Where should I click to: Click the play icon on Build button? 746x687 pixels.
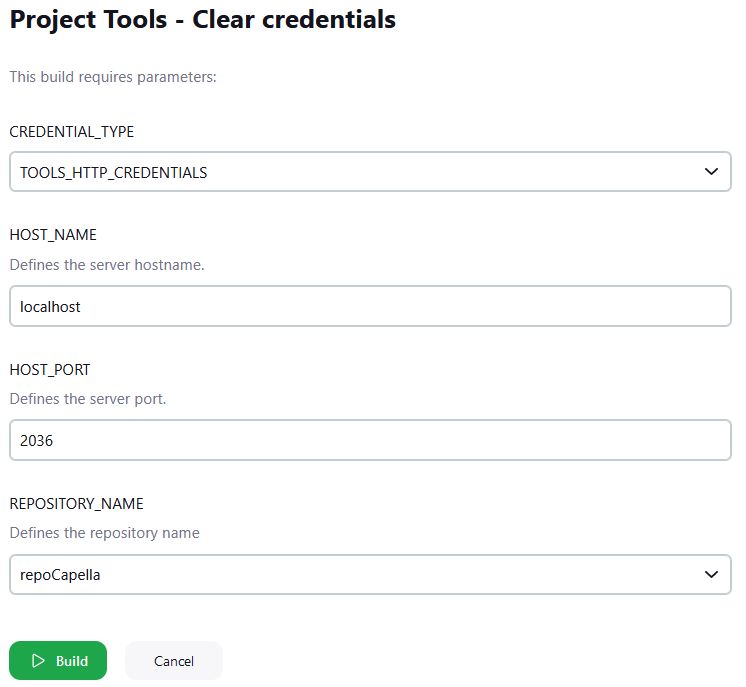[x=38, y=661]
